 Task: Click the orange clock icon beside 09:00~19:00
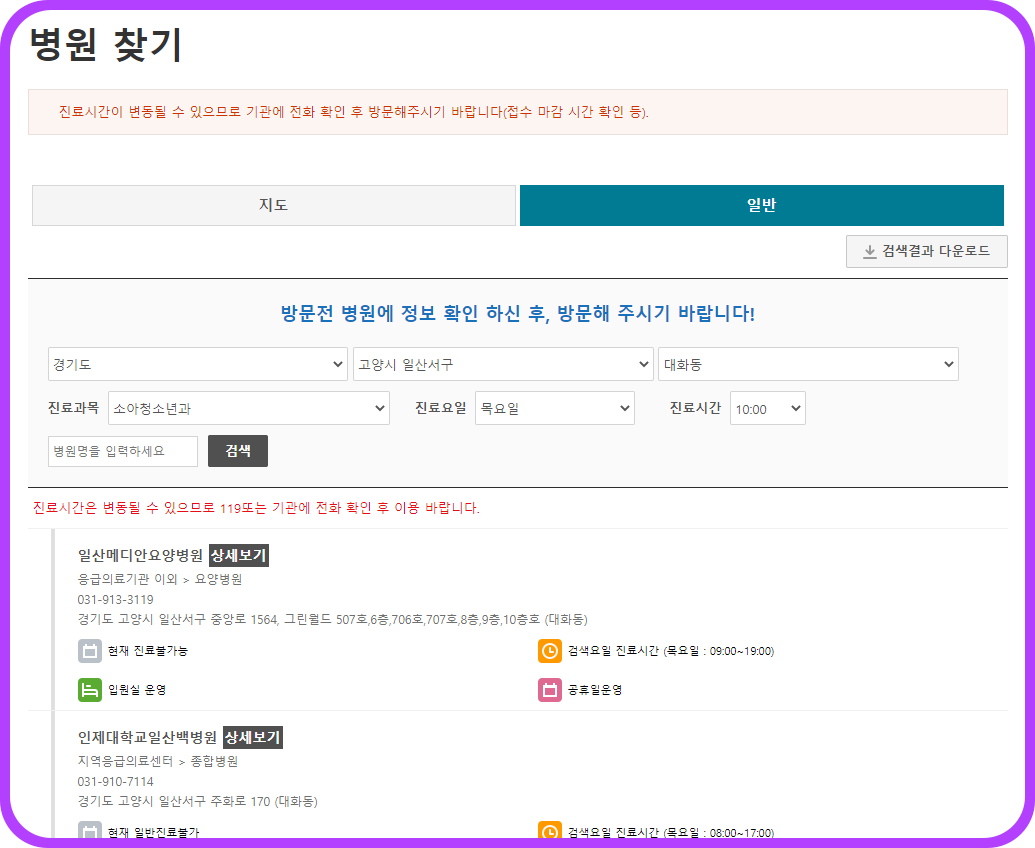[x=550, y=651]
